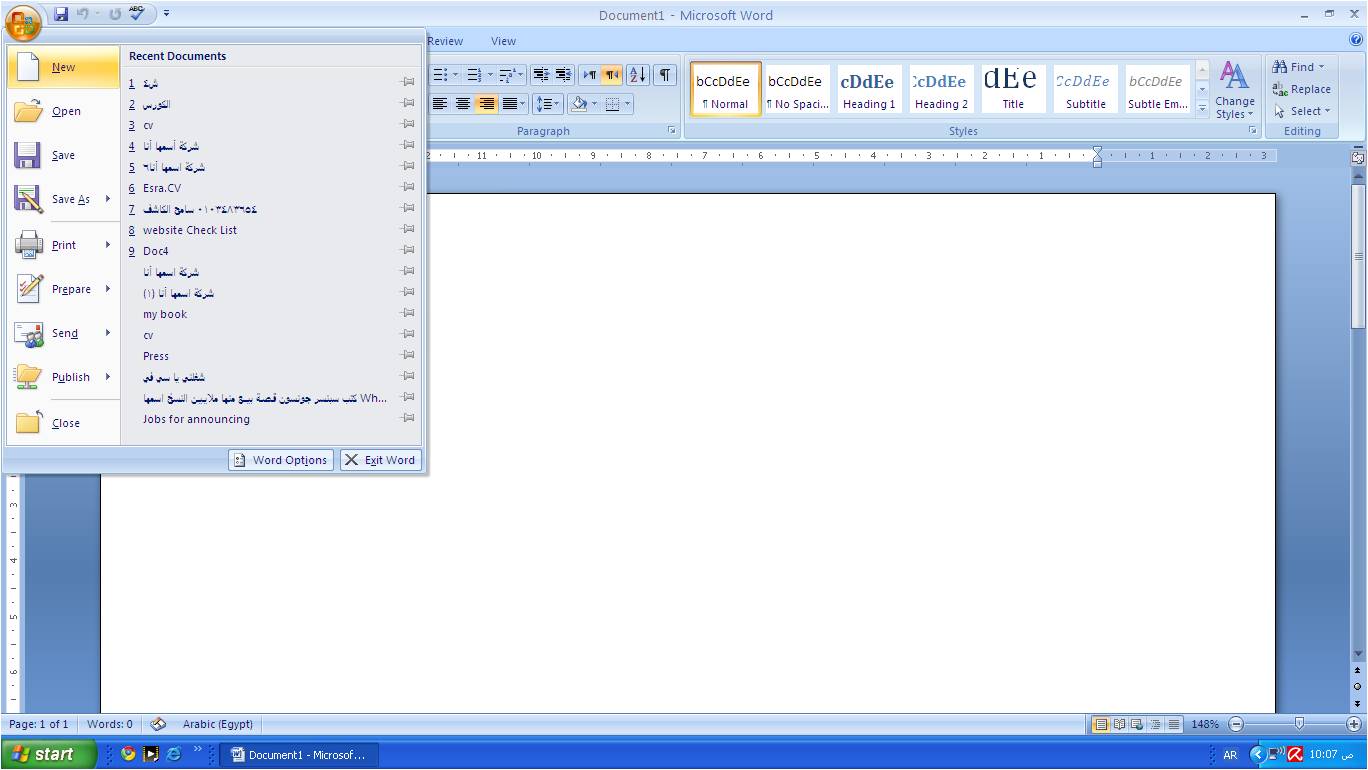
Task: Expand the Prepare submenu arrow
Action: (108, 289)
